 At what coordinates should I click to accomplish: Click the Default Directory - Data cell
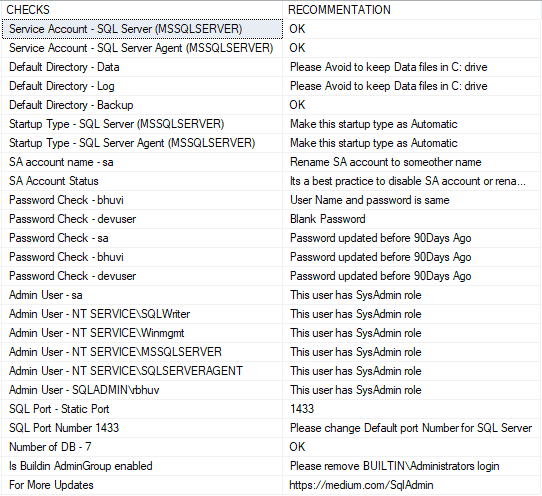pyautogui.click(x=142, y=67)
